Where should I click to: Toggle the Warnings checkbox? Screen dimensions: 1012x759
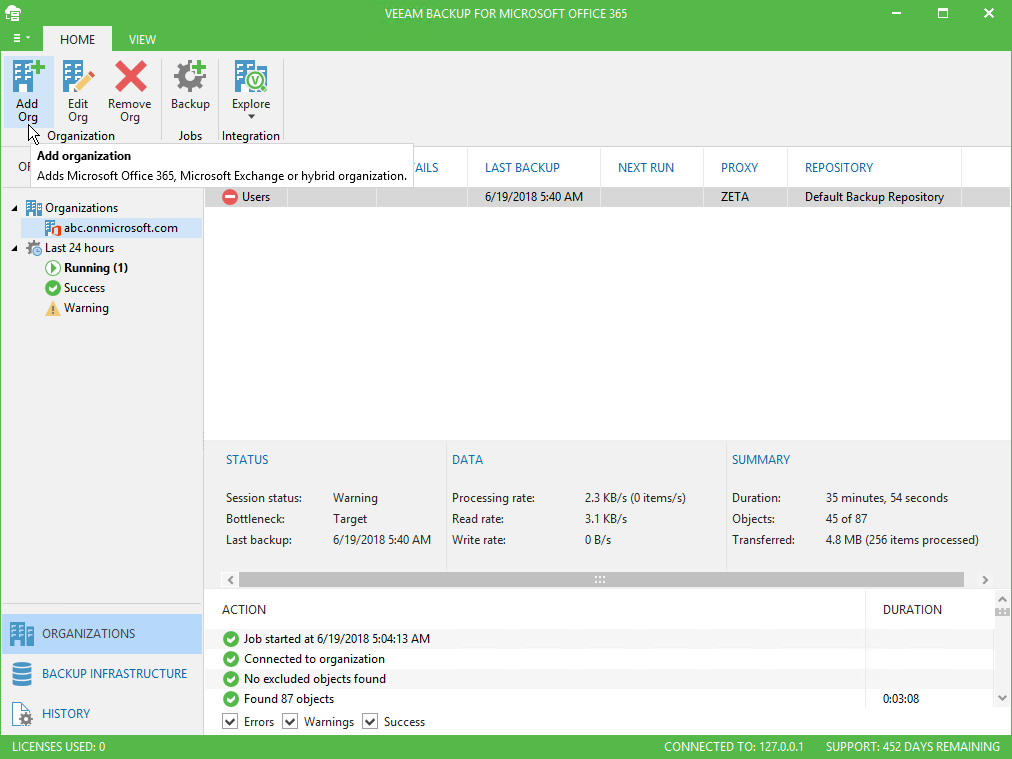pos(290,721)
